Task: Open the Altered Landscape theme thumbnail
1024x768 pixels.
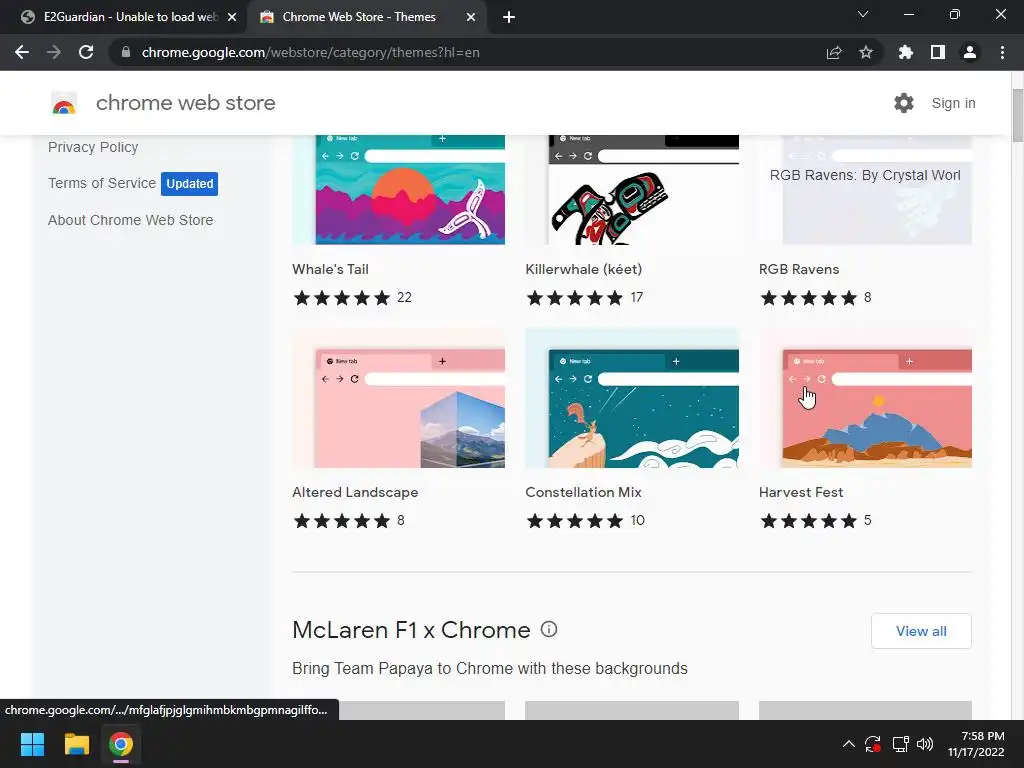Action: coord(398,398)
